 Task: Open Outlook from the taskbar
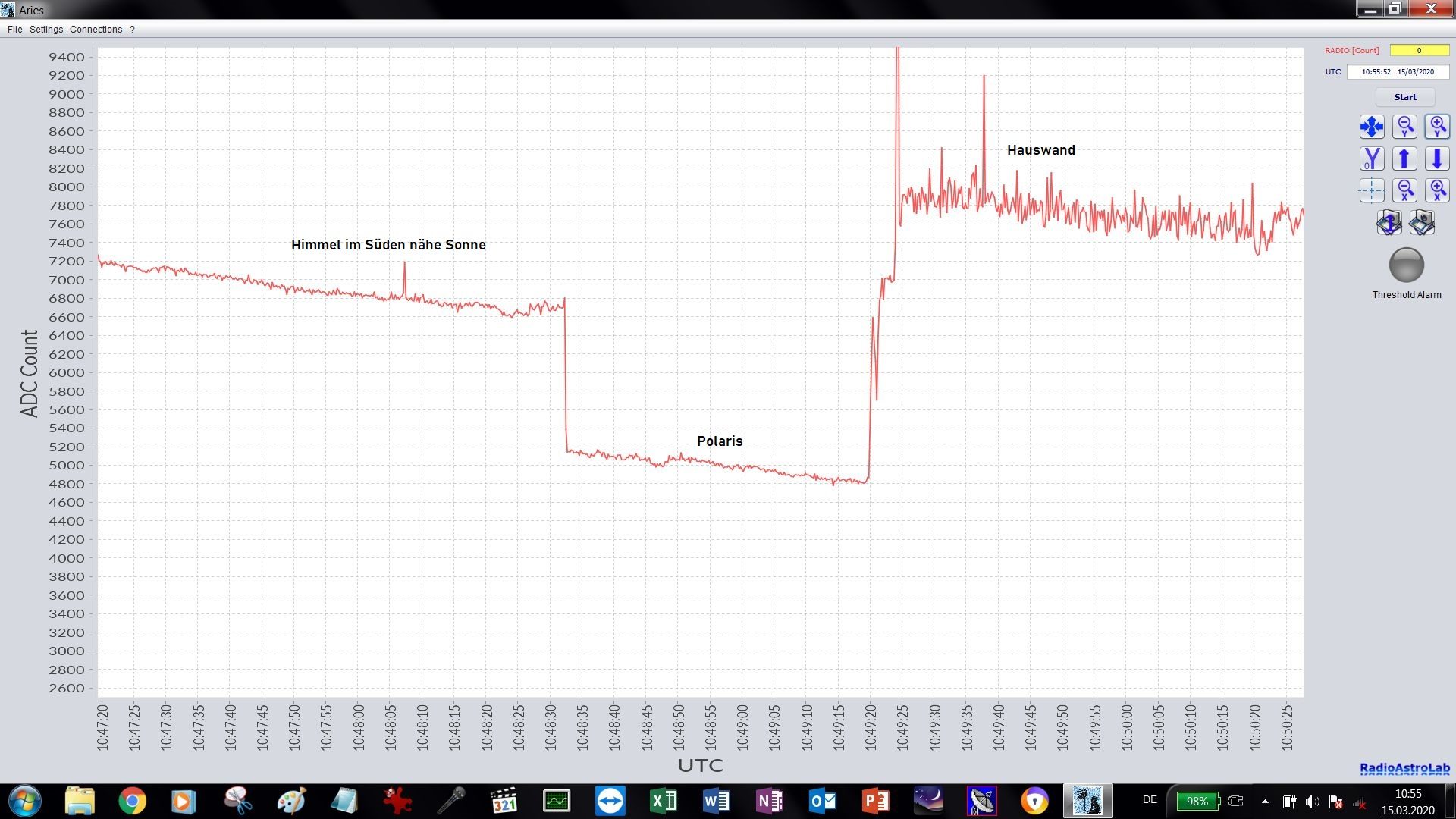coord(823,801)
